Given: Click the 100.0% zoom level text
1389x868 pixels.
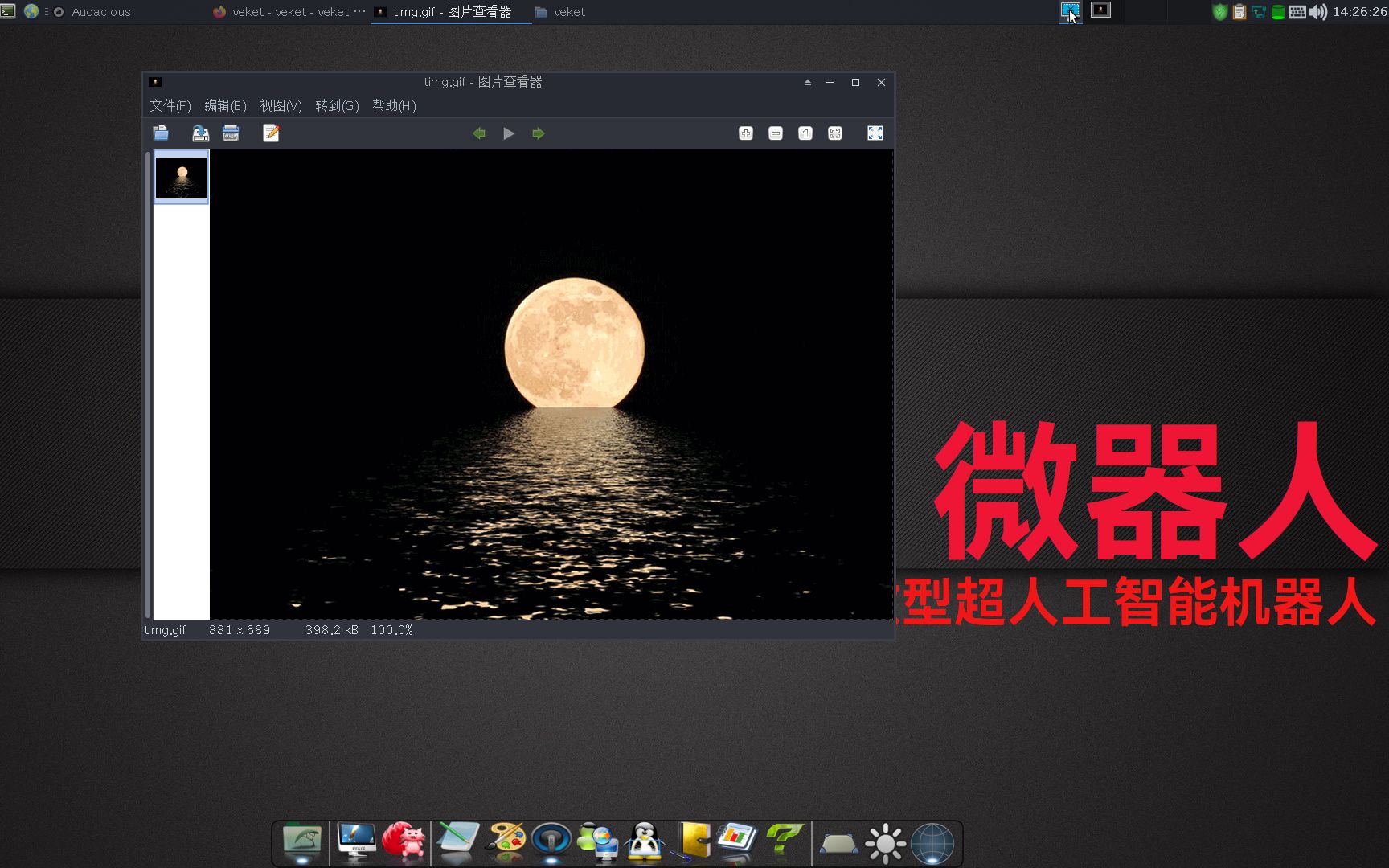Looking at the screenshot, I should pos(391,630).
